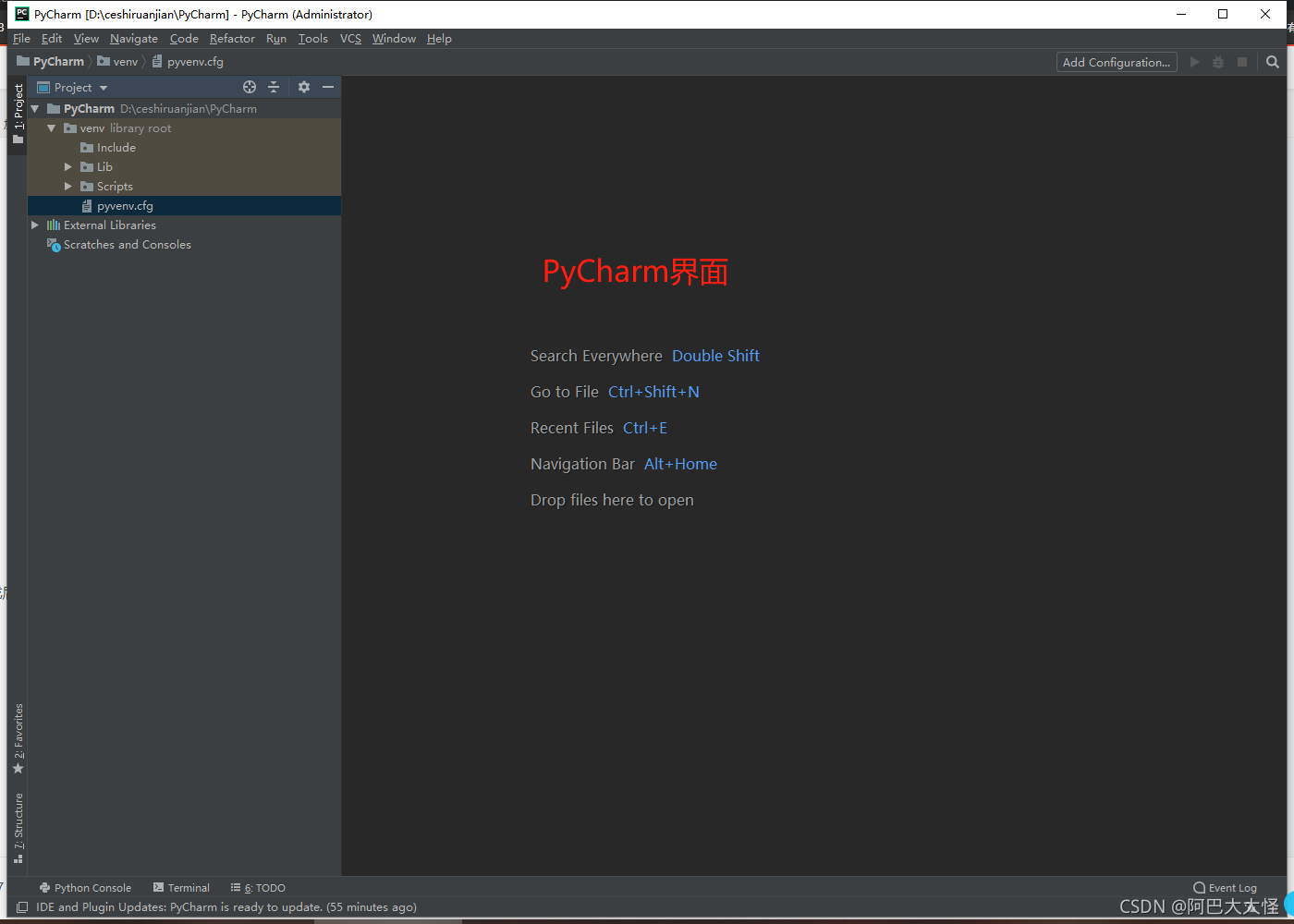This screenshot has width=1294, height=924.
Task: Click Add Configuration button
Action: click(x=1117, y=62)
